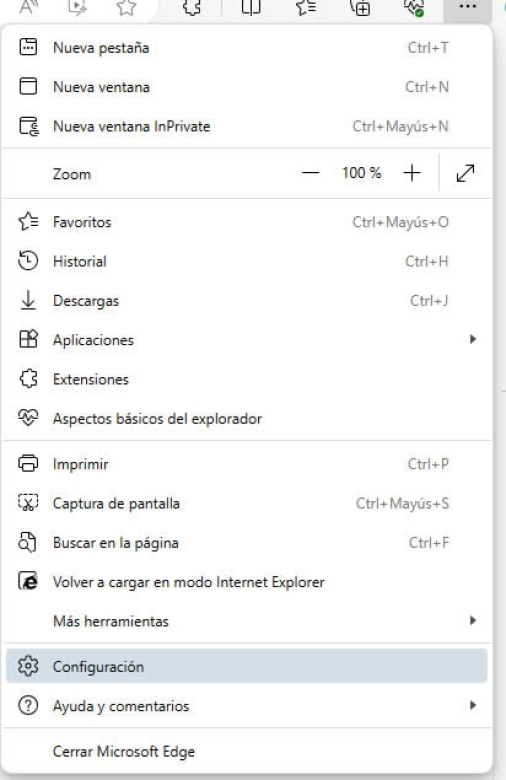Image resolution: width=506 pixels, height=780 pixels.
Task: Choose Historial menu entry
Action: coord(247,261)
